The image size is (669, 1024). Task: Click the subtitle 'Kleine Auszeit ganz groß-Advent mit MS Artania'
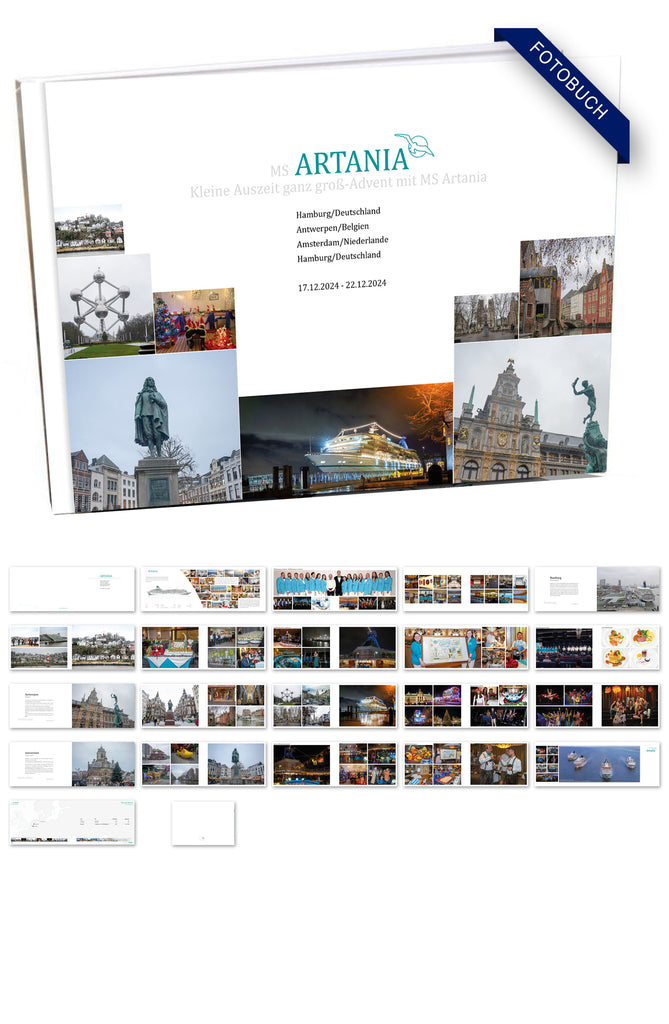point(338,184)
